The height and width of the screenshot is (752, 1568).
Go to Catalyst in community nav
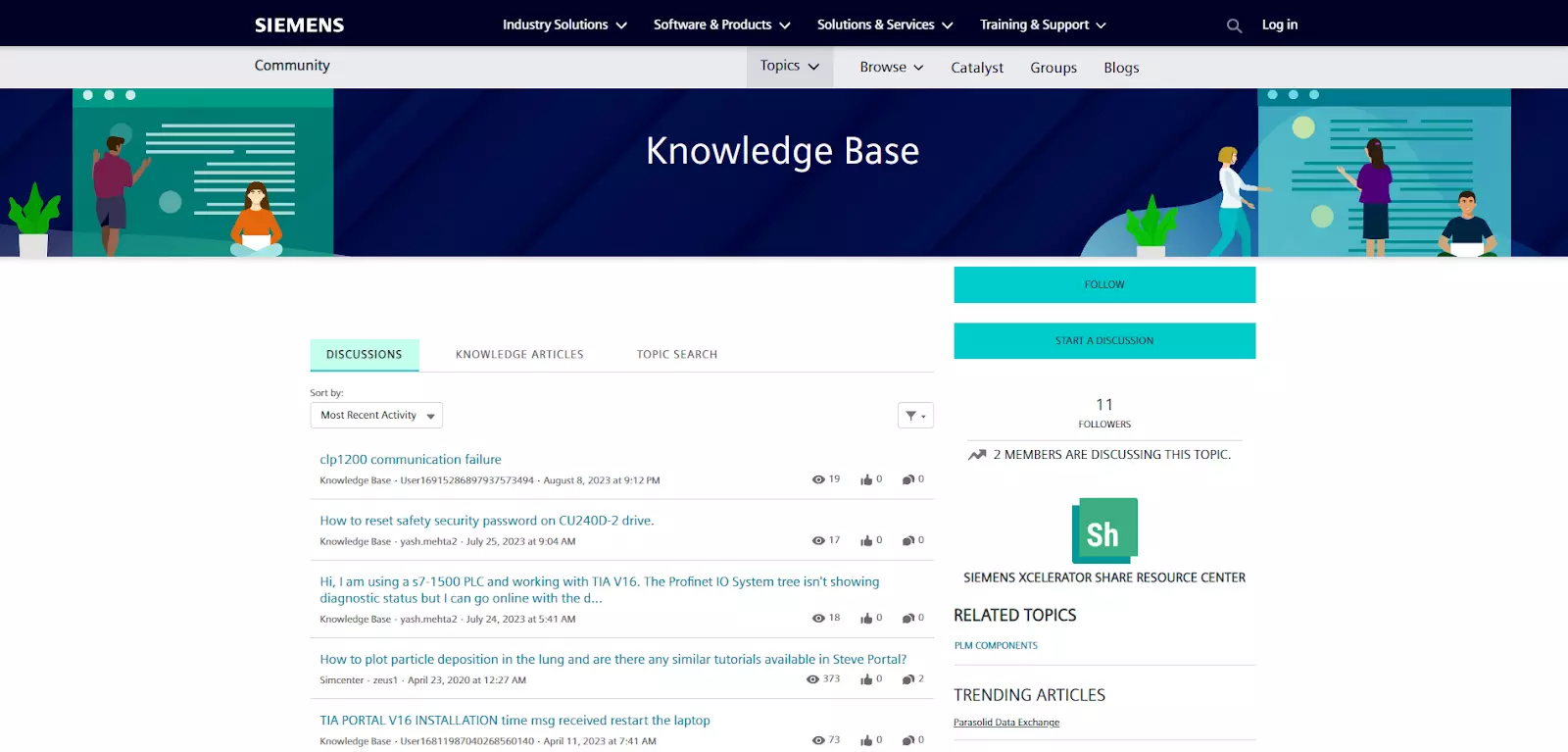pyautogui.click(x=976, y=68)
